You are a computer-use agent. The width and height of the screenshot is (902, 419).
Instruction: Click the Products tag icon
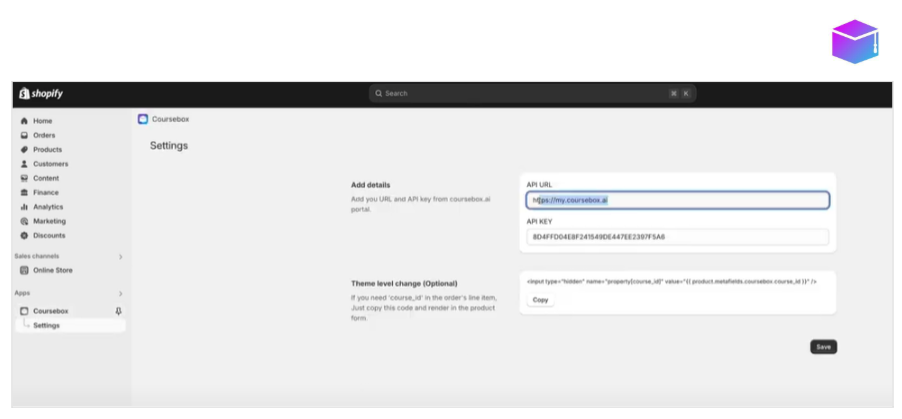(24, 150)
